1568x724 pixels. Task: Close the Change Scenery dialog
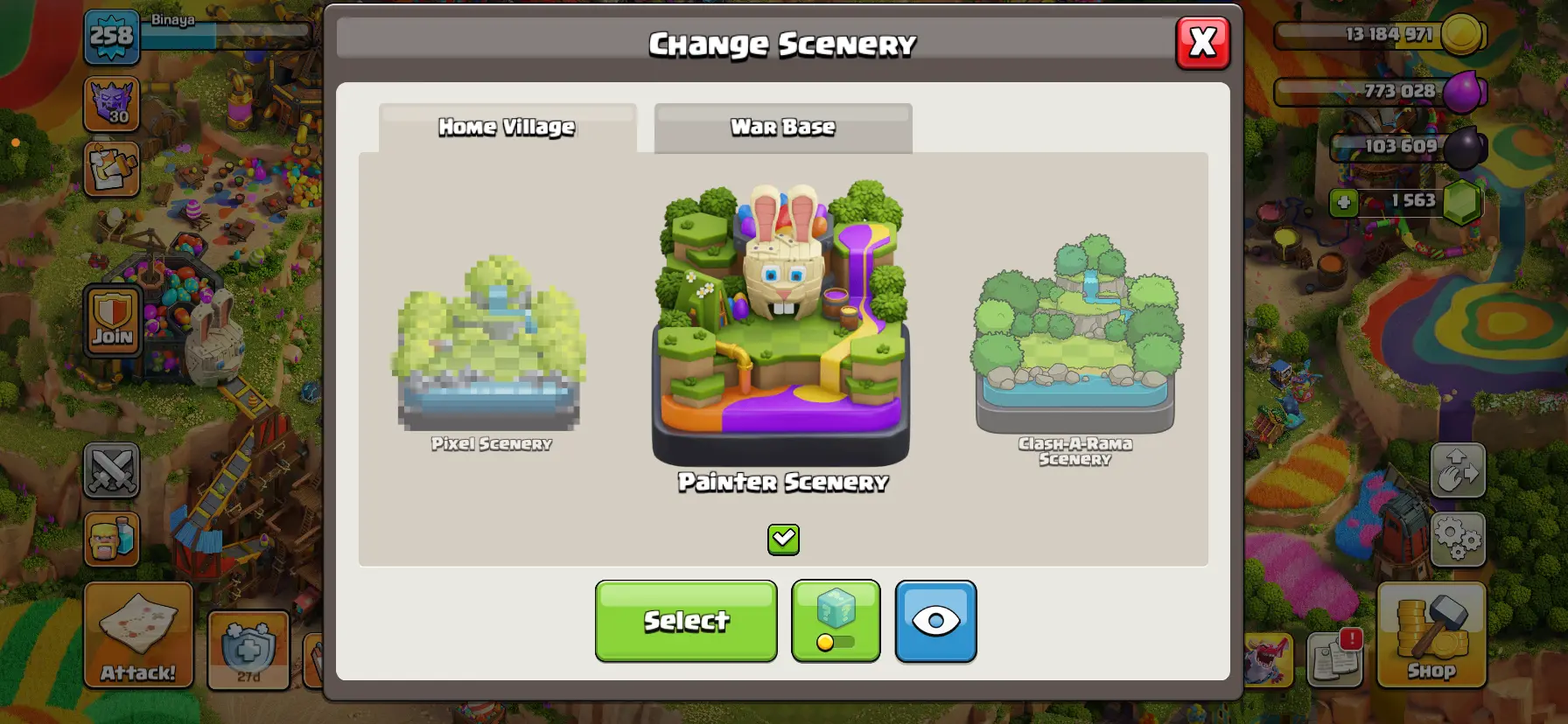click(x=1203, y=42)
